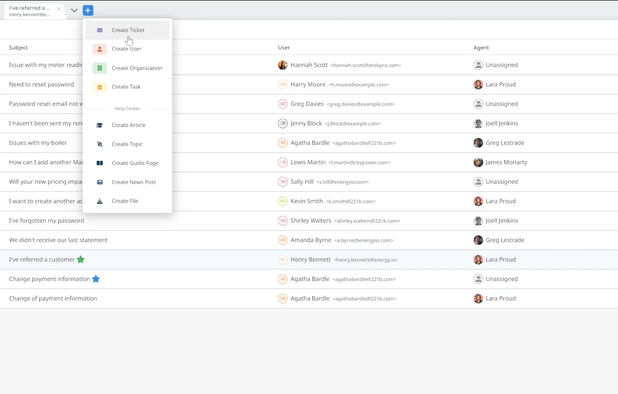Click the Create Topic tag icon

point(100,144)
